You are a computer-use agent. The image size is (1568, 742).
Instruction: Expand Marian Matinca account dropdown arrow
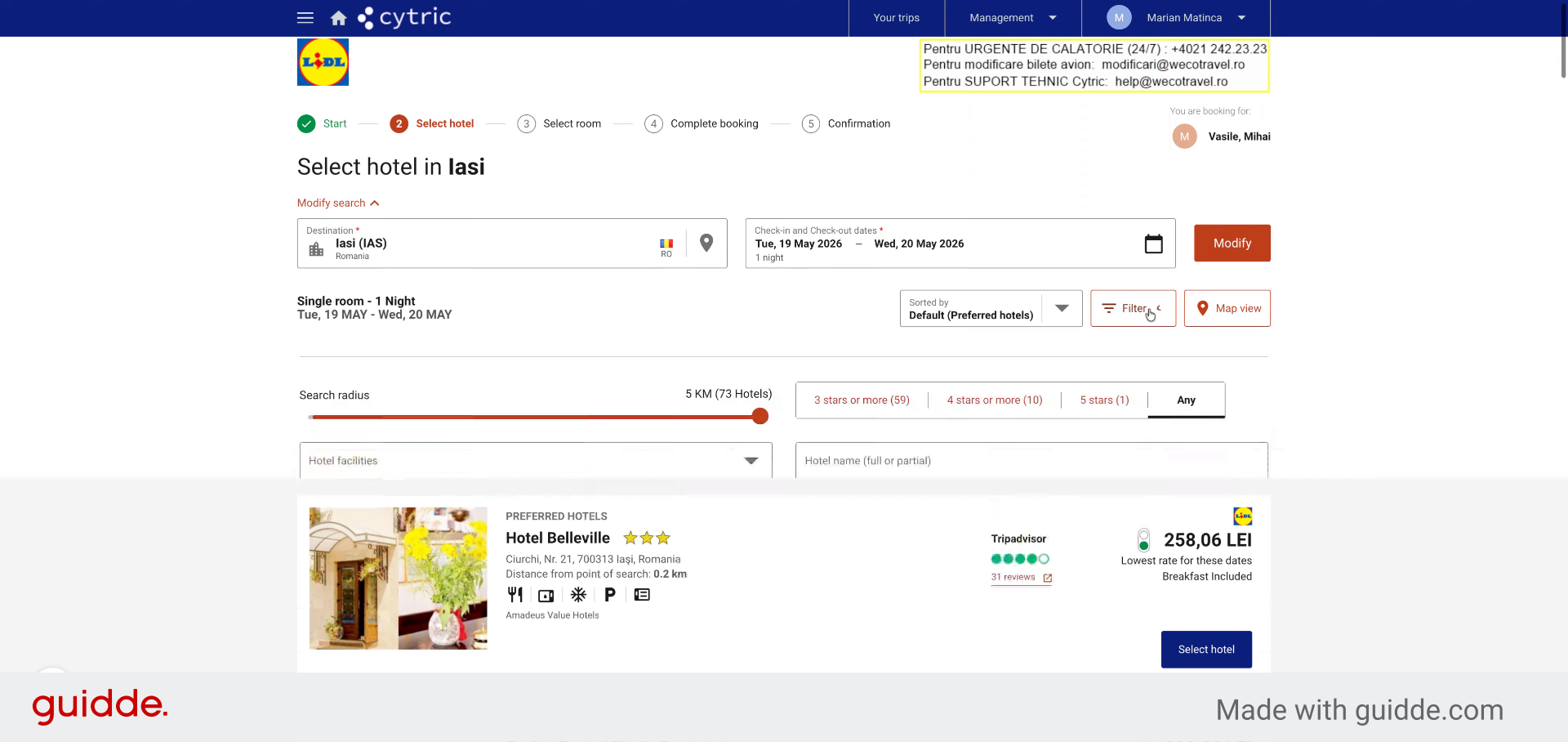click(x=1241, y=18)
